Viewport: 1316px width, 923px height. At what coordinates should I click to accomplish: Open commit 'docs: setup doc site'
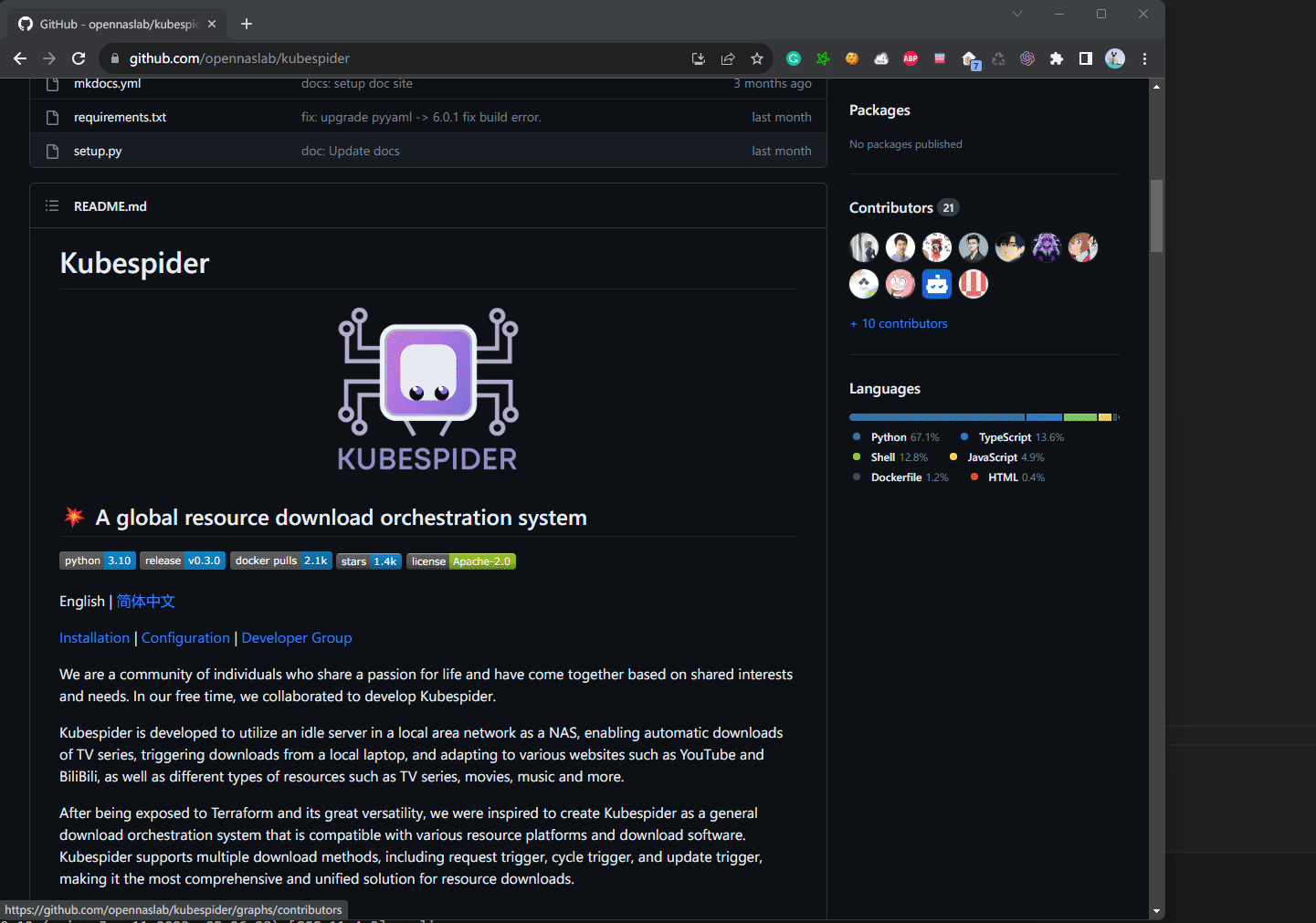[x=357, y=83]
